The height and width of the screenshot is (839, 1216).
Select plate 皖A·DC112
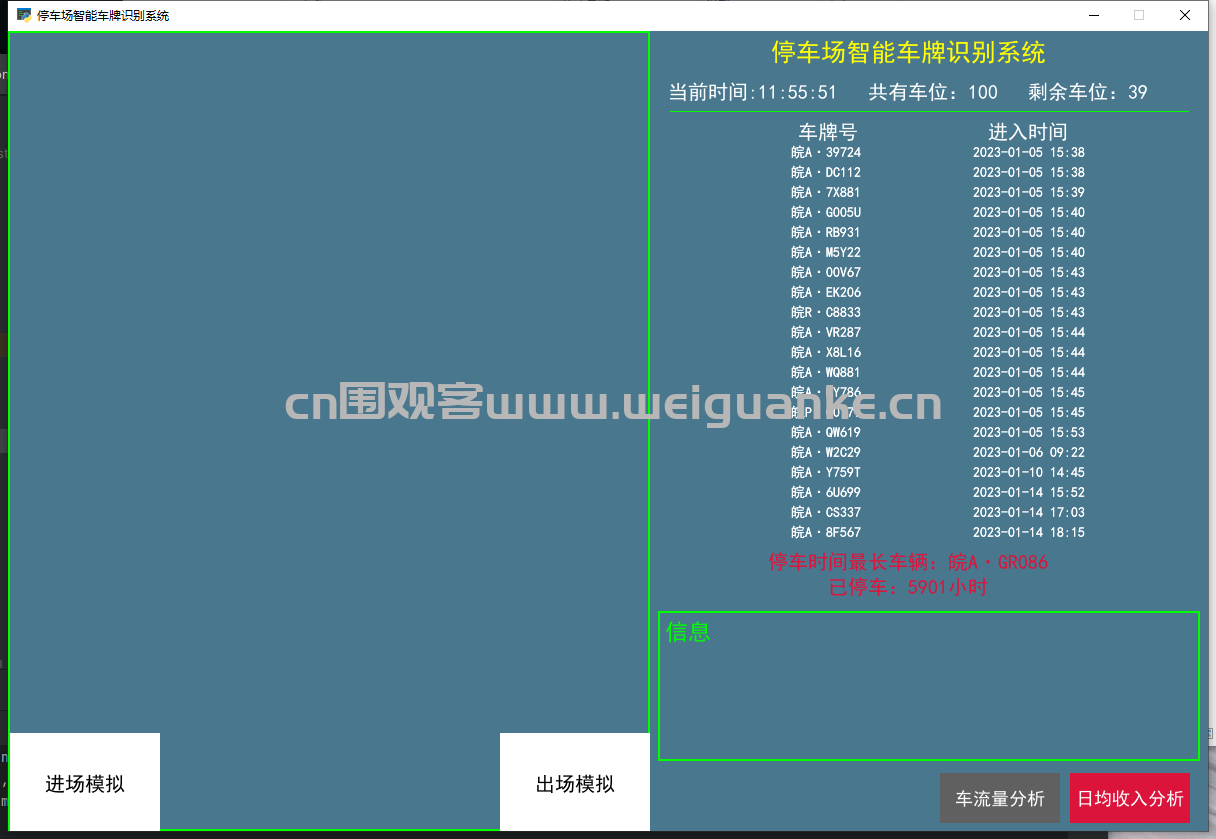(x=826, y=173)
